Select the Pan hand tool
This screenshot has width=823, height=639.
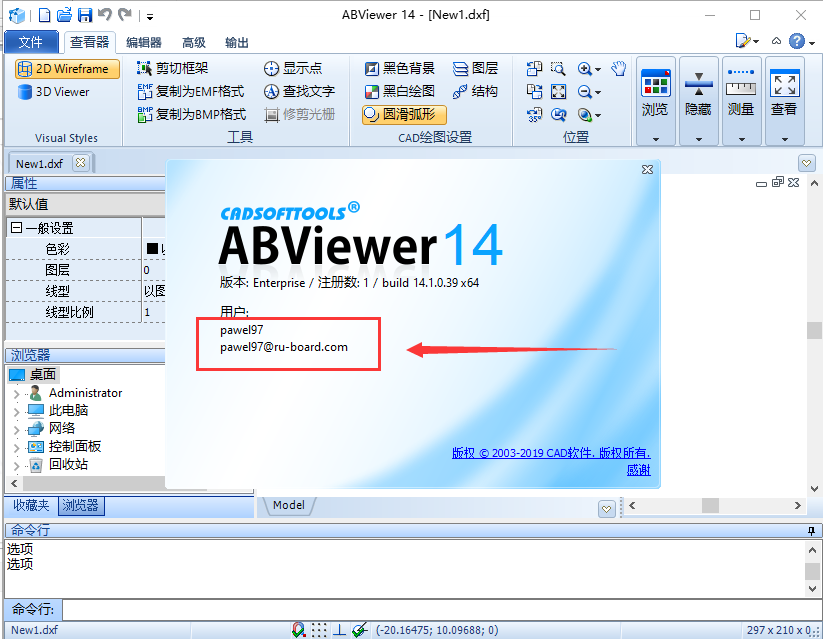click(x=618, y=68)
